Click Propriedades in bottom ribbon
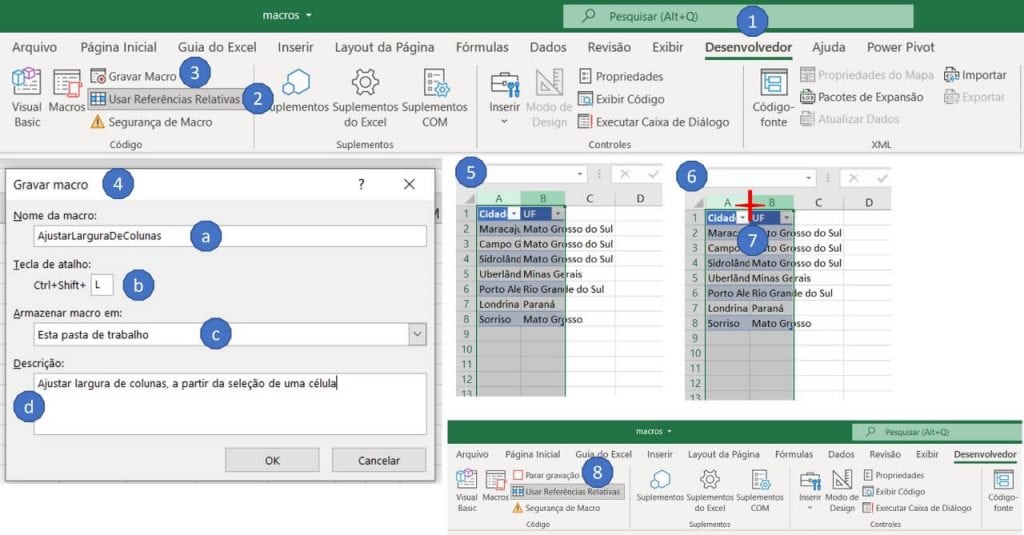This screenshot has height=535, width=1024. click(893, 475)
